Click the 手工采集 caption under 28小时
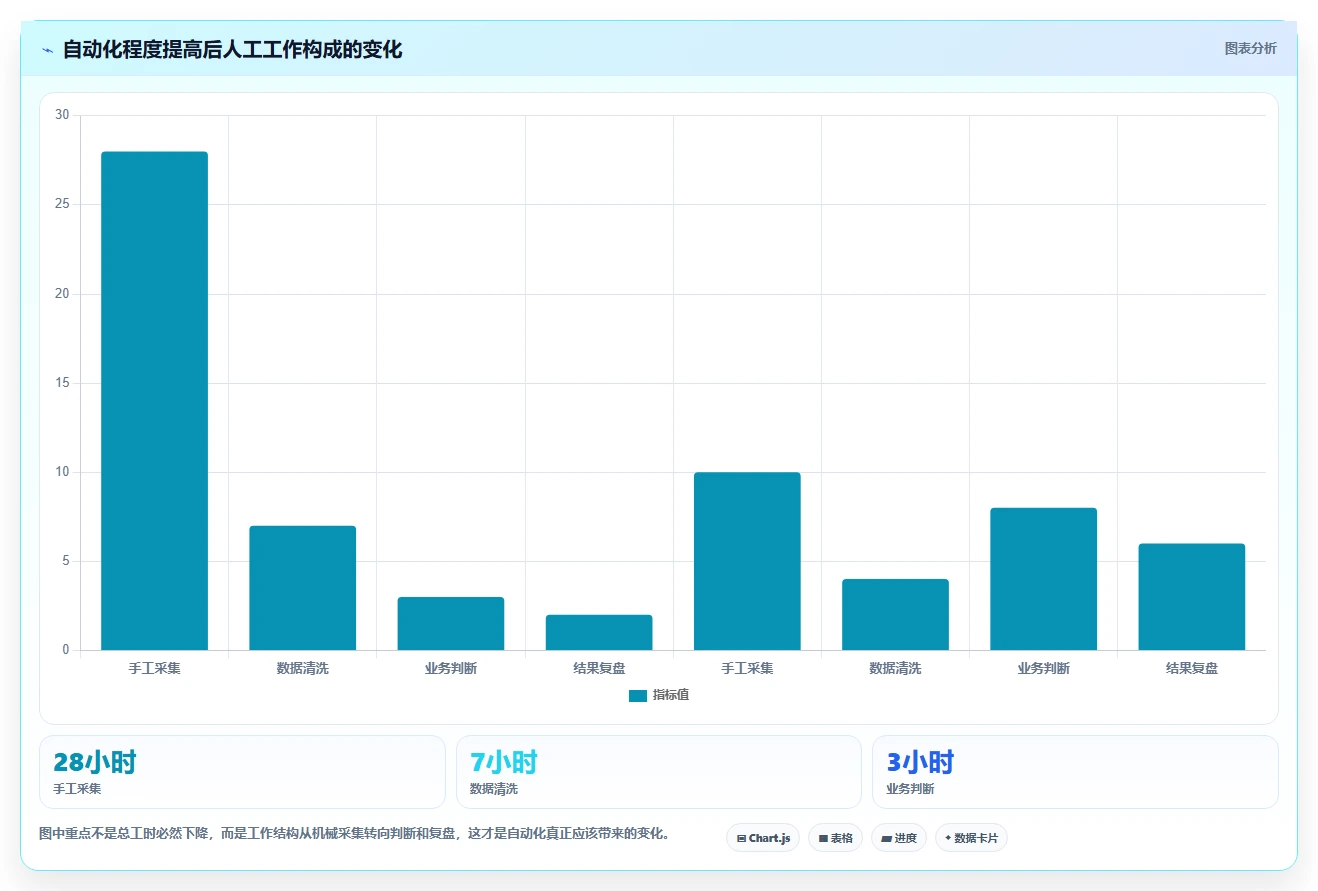 [x=77, y=789]
